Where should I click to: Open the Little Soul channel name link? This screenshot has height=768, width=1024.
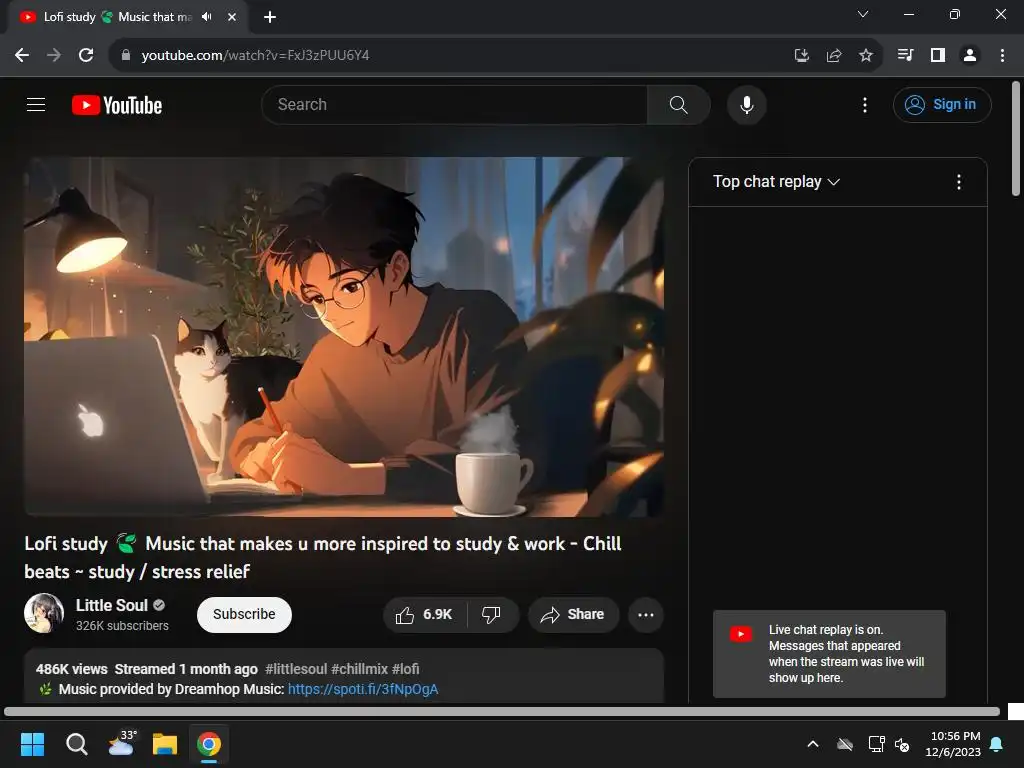112,605
